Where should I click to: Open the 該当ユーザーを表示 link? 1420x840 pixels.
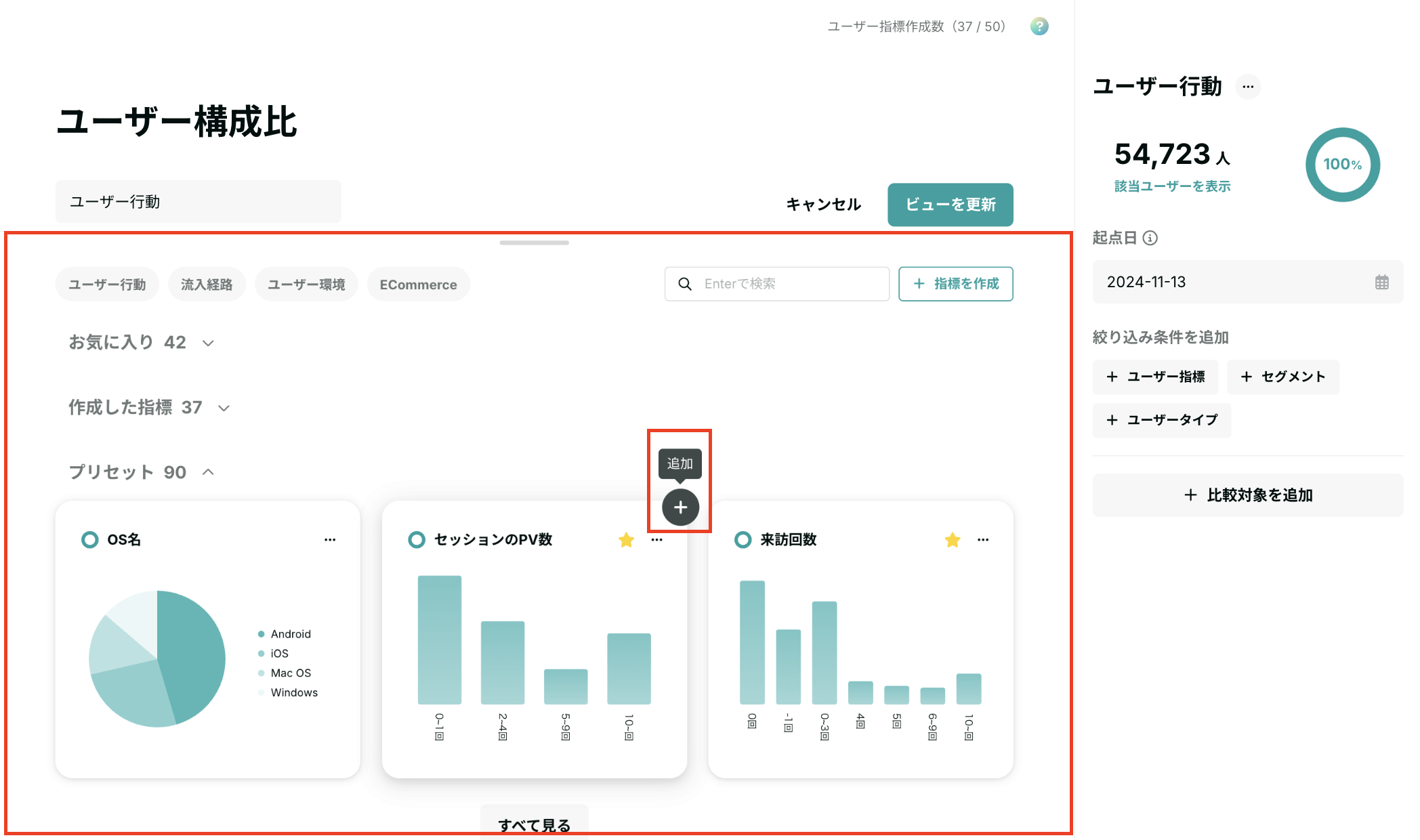(x=1172, y=186)
